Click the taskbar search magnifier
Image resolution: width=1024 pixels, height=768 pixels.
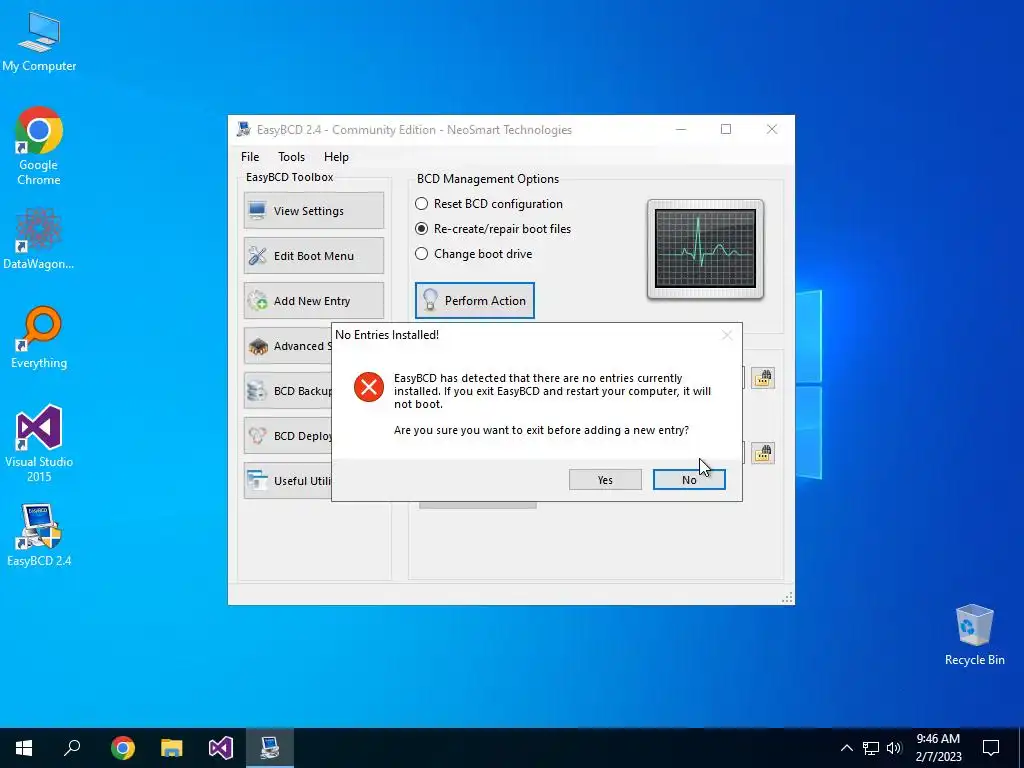point(72,748)
